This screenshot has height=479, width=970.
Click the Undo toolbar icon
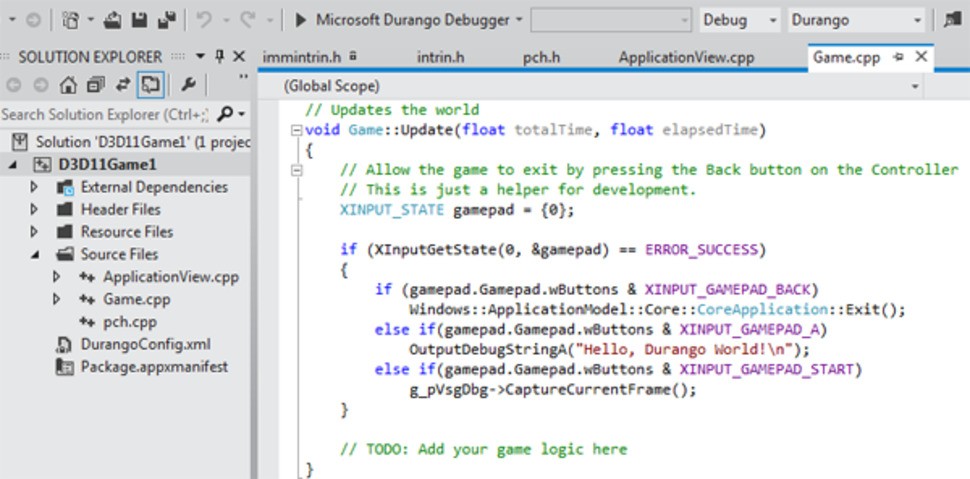click(204, 20)
